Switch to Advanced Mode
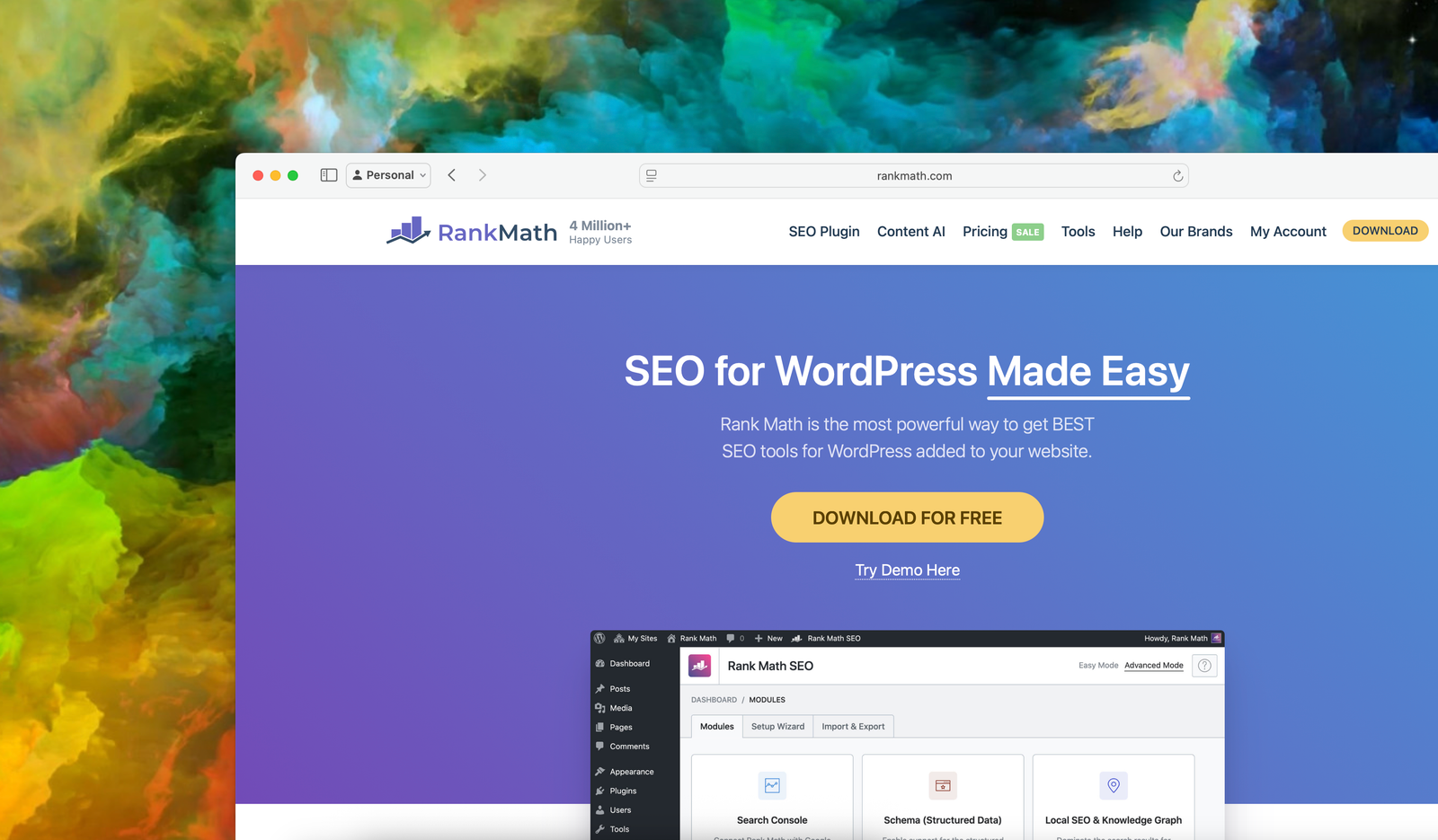 [1154, 666]
